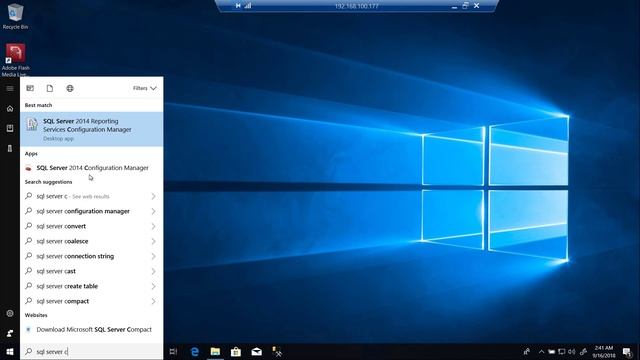
Task: Minimize the remote desktop session
Action: [454, 6]
